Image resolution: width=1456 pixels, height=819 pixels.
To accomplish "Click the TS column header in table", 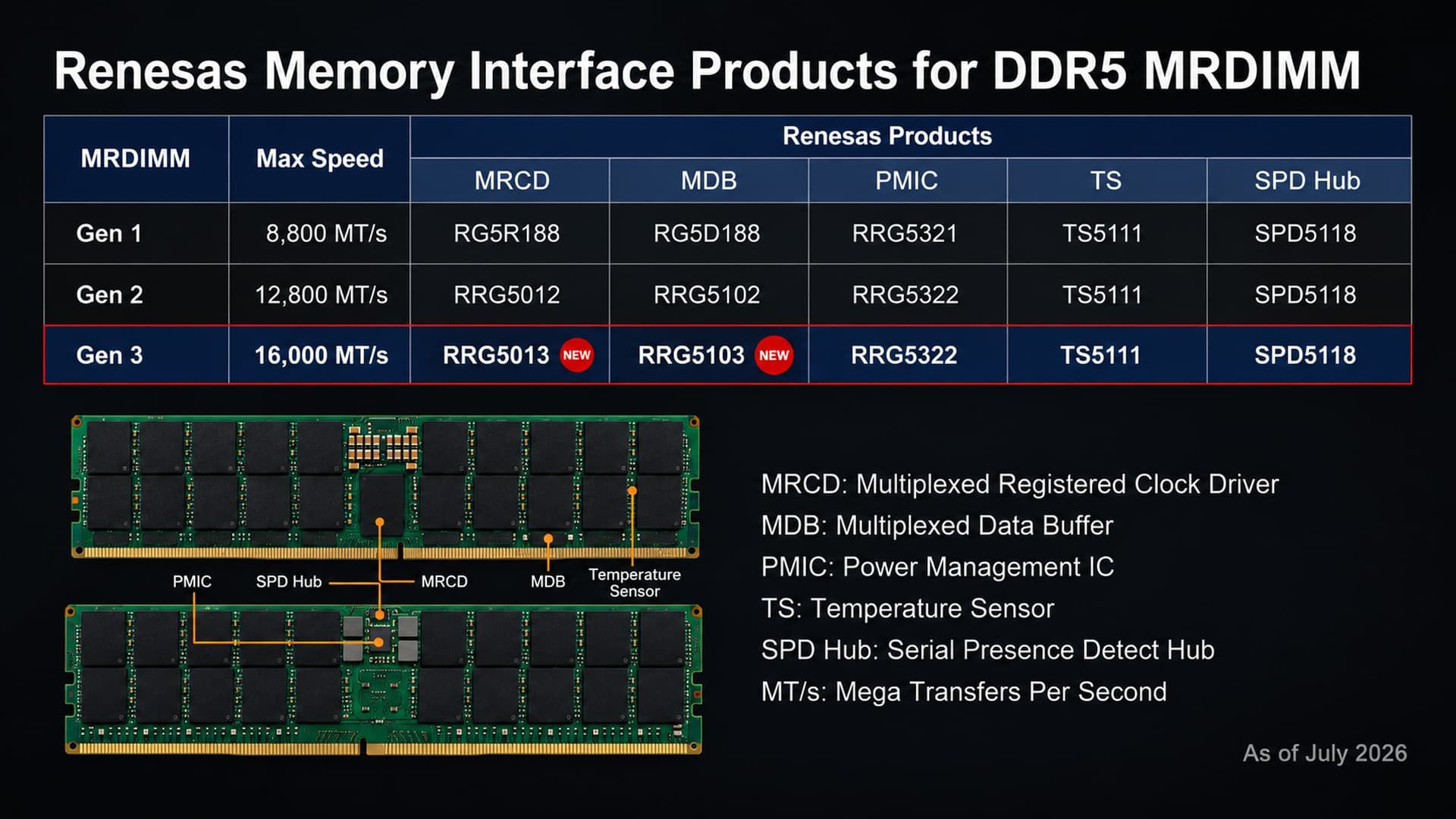I will tap(1106, 180).
